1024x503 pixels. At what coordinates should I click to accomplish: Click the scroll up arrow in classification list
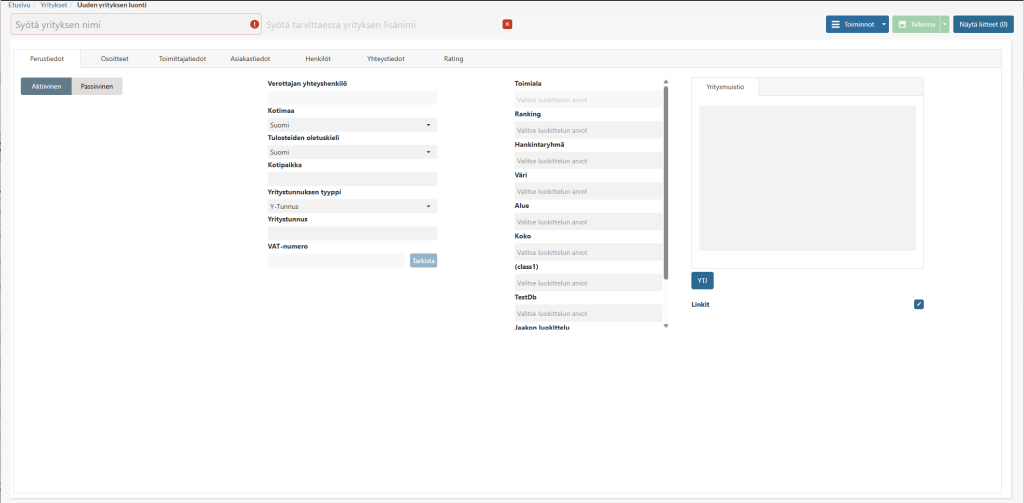tap(665, 83)
